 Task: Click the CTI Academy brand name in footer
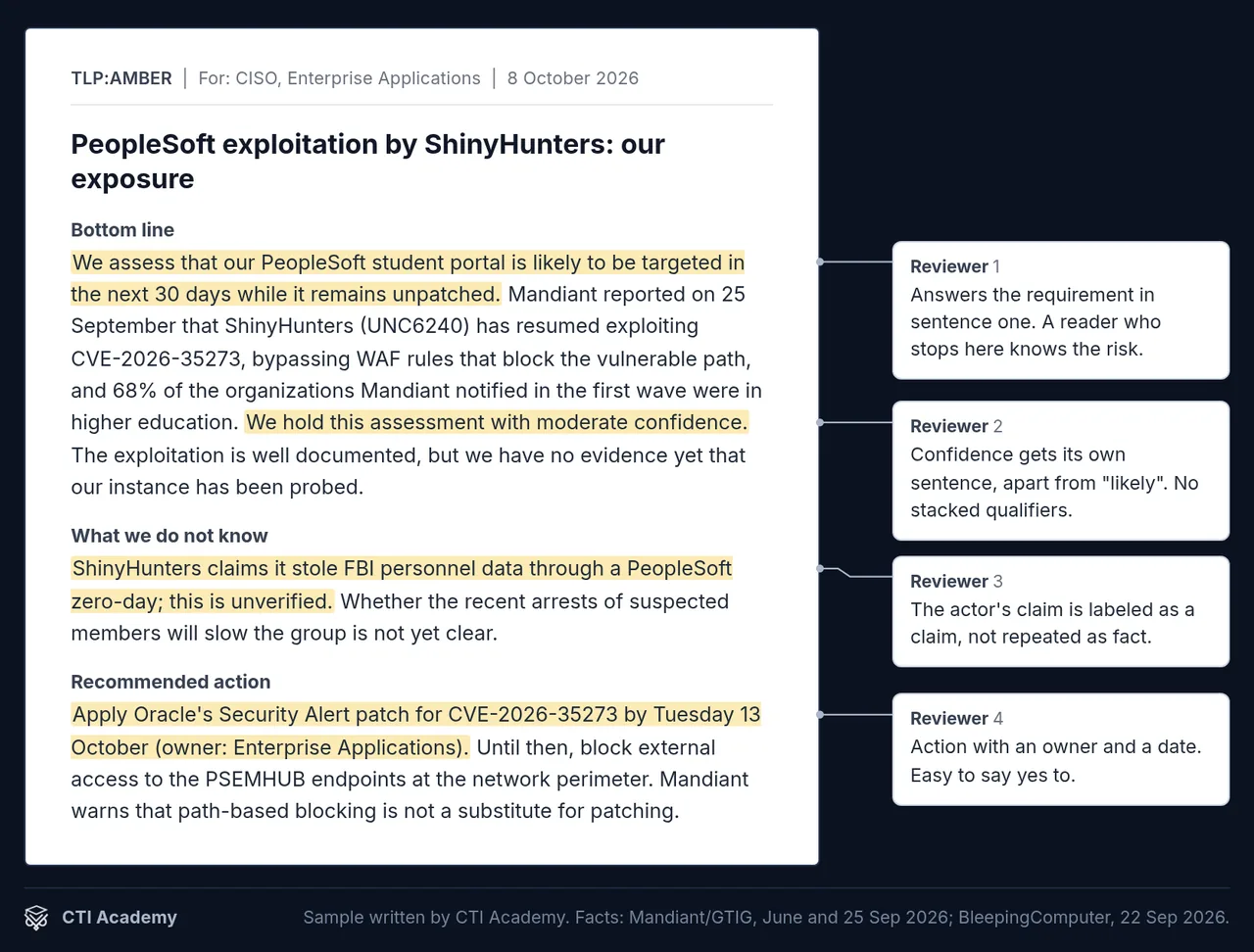tap(120, 918)
